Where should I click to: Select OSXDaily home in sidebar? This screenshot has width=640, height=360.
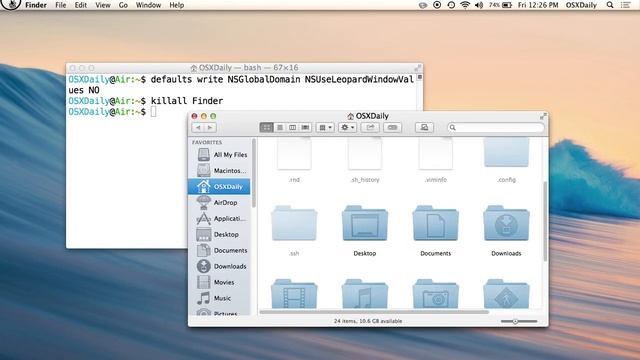pos(219,187)
